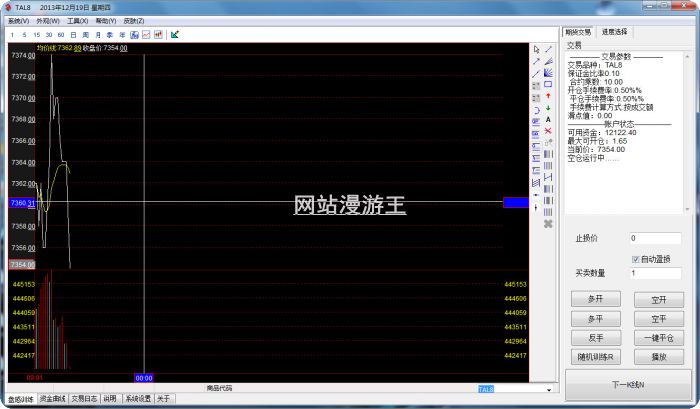700x409 pixels.
Task: Click the blue price marker block
Action: point(516,202)
